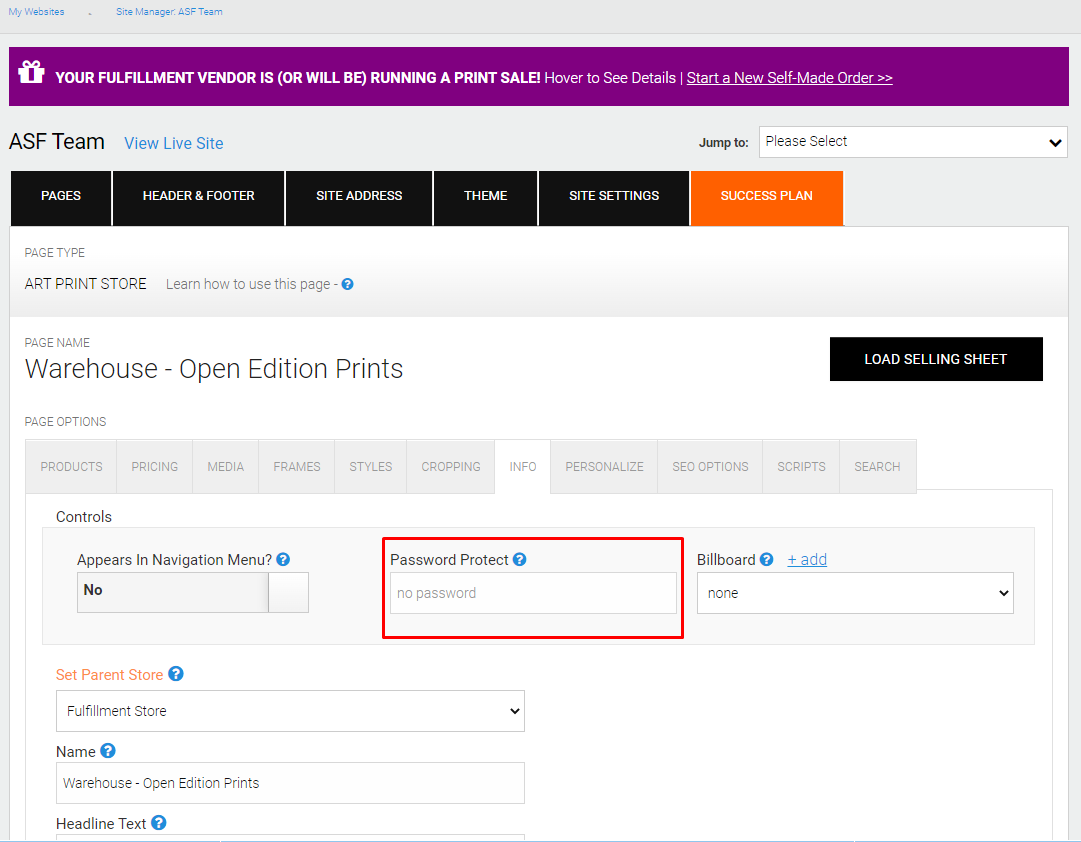Switch to the SCRIPTS tab

pyautogui.click(x=801, y=466)
